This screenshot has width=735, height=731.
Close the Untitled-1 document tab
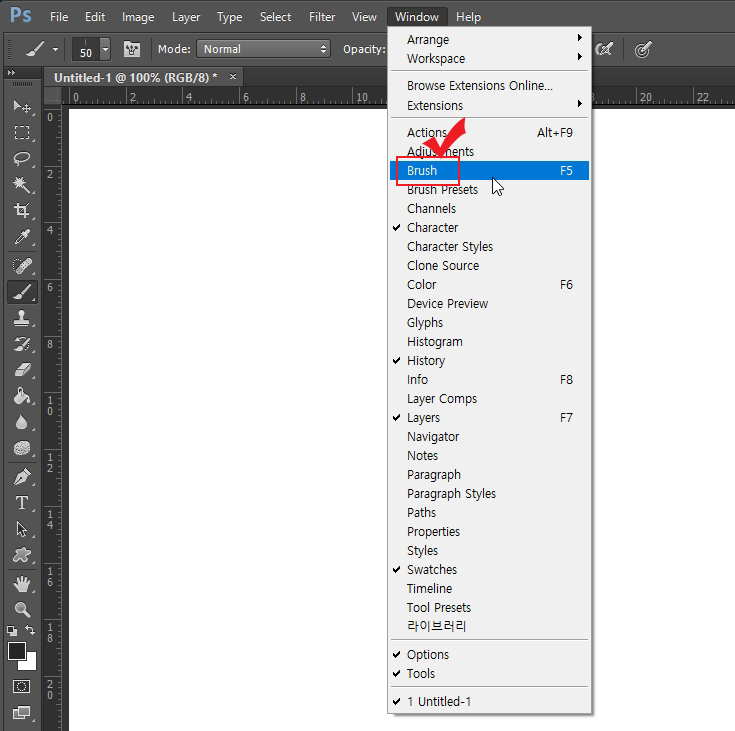click(x=233, y=76)
